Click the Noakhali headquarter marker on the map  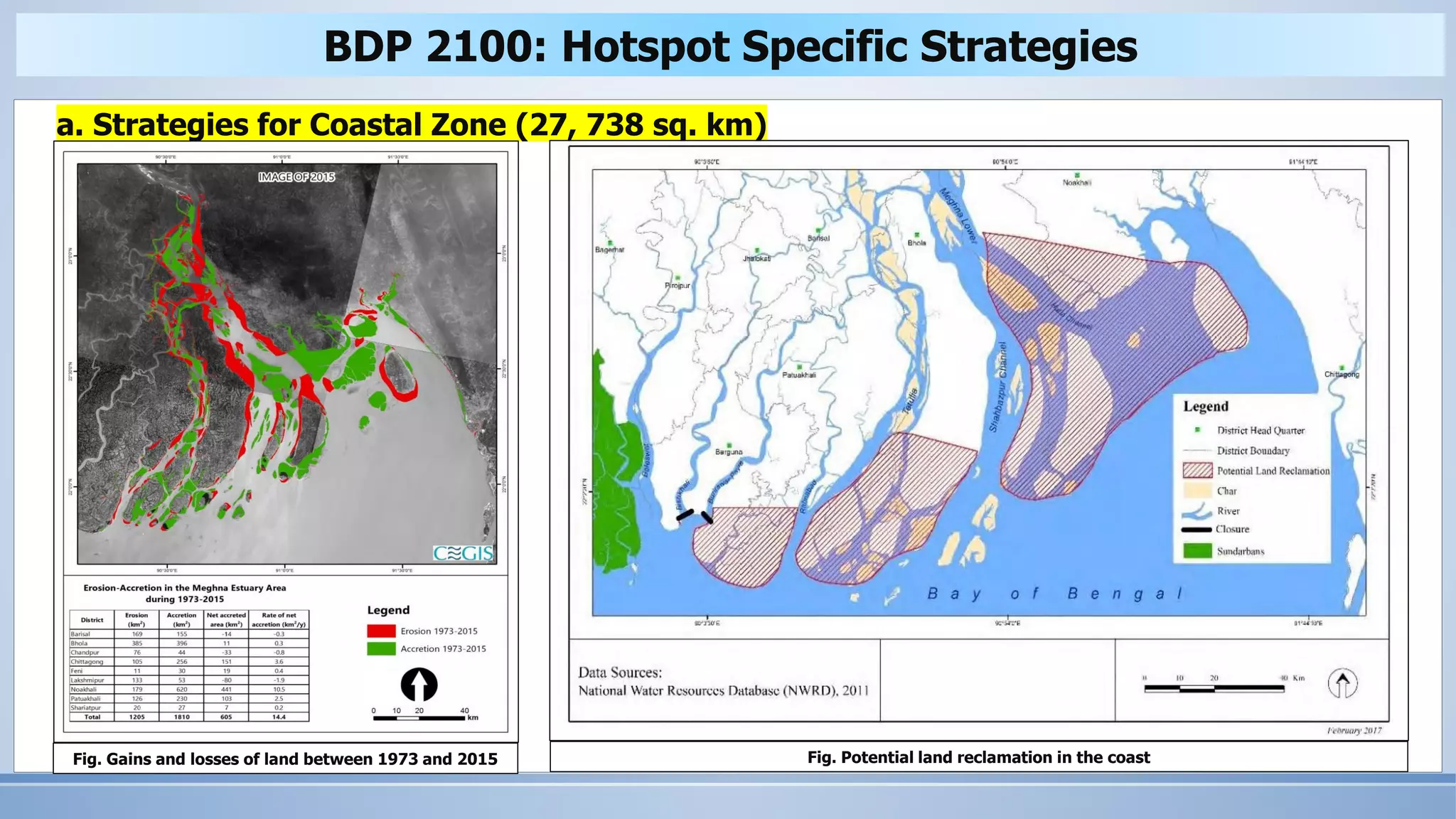click(1078, 175)
